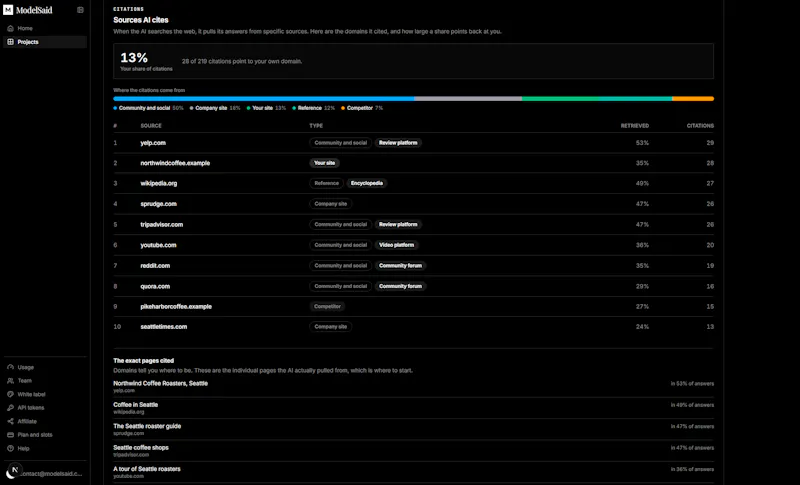Click the Affiliate share icon
This screenshot has height=485, width=800.
pyautogui.click(x=10, y=421)
